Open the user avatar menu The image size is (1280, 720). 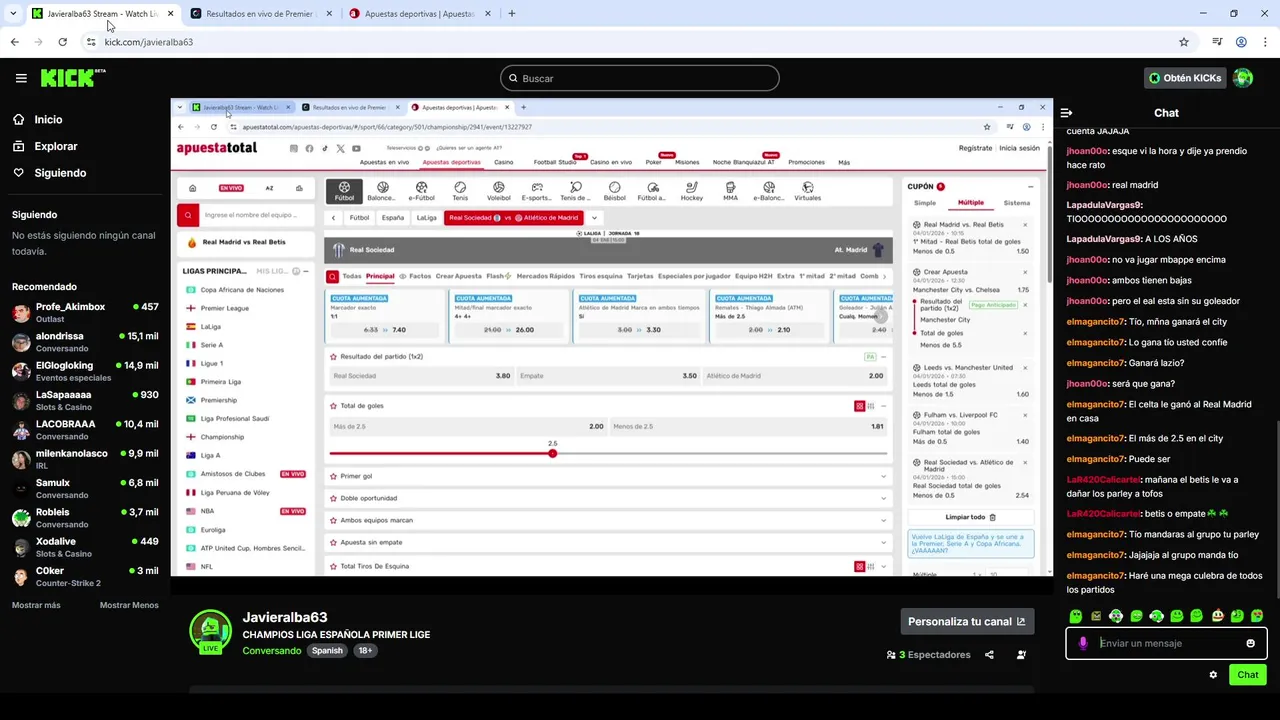(x=1243, y=78)
